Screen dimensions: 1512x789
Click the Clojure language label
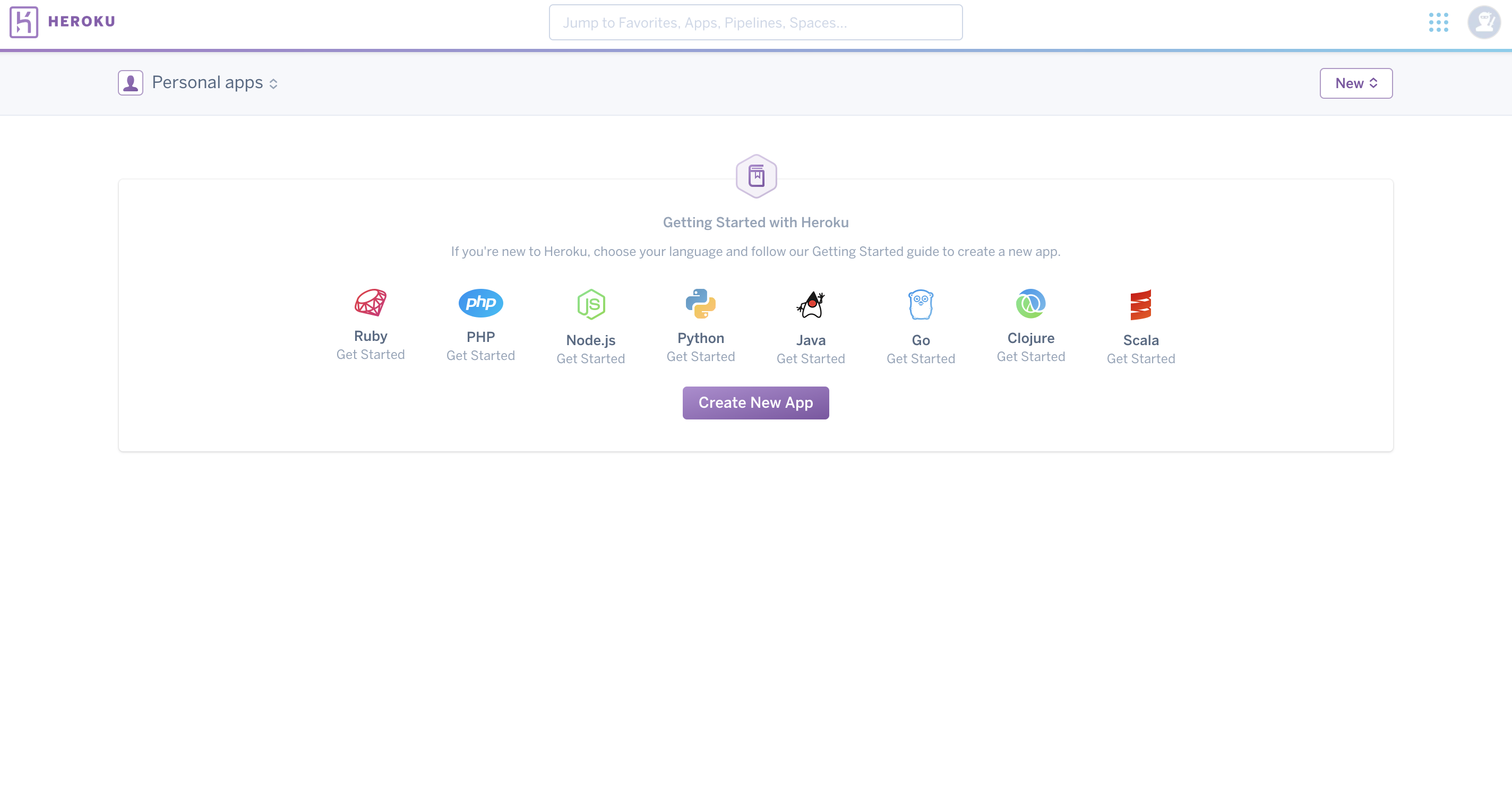[1030, 339]
